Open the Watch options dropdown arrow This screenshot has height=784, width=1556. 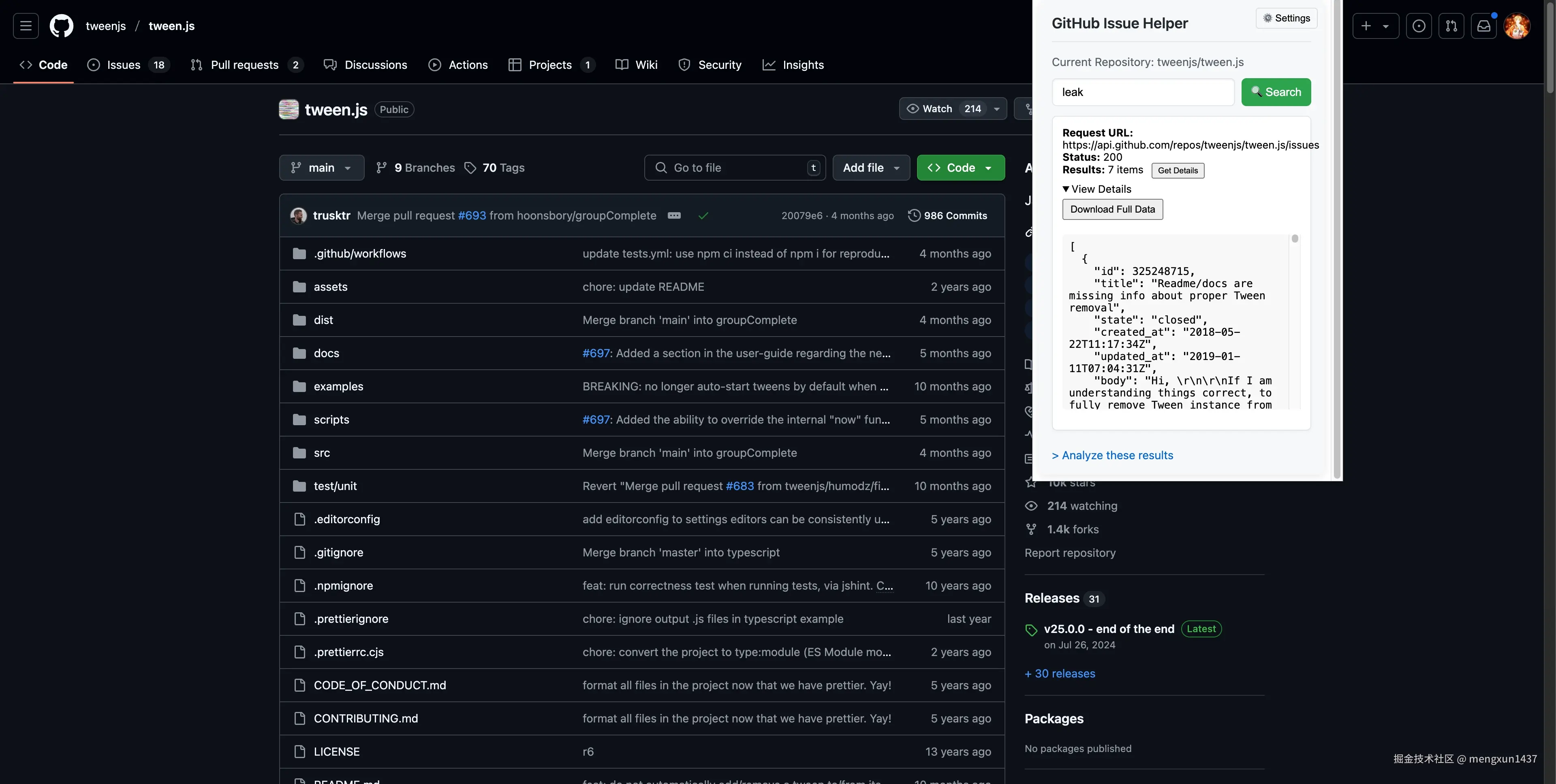pyautogui.click(x=997, y=109)
